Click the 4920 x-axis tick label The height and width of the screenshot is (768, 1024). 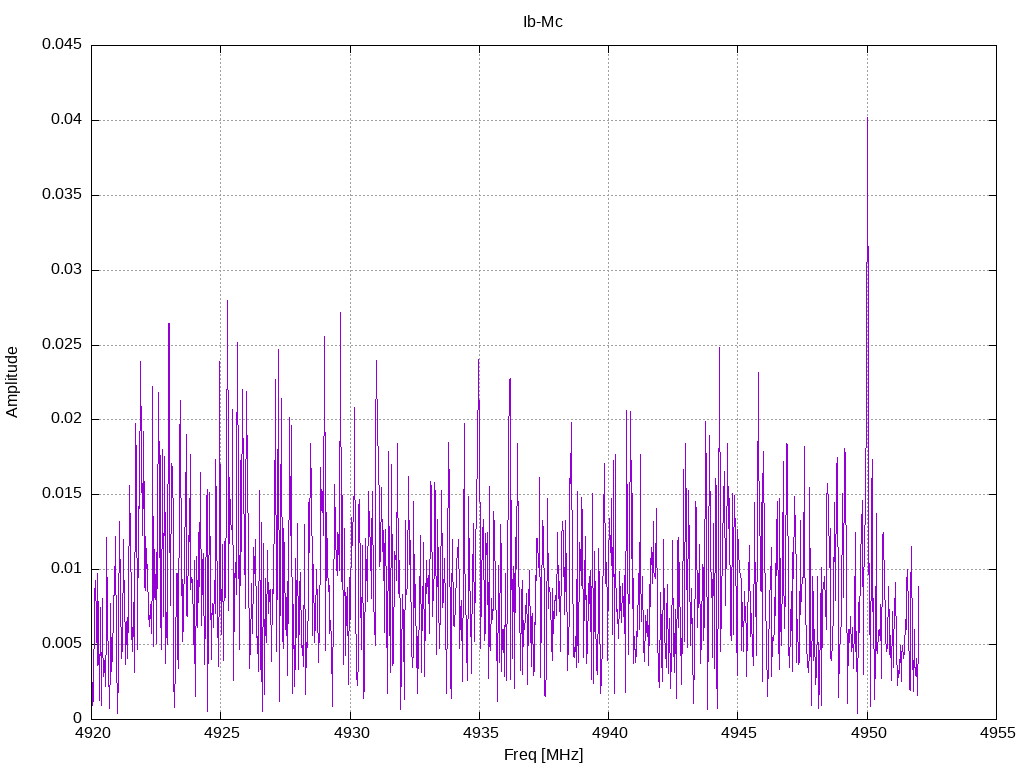pyautogui.click(x=92, y=733)
